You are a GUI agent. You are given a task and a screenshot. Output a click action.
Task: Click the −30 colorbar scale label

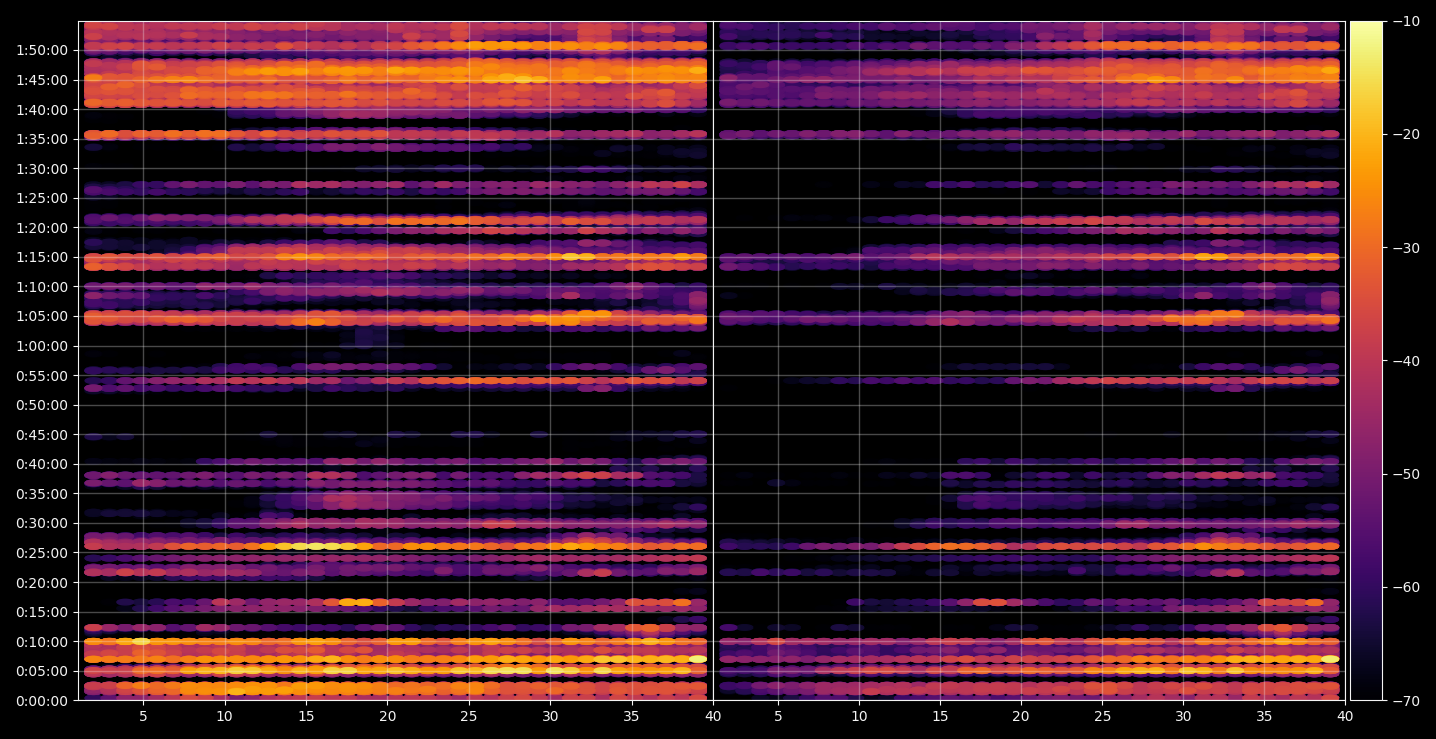1405,248
